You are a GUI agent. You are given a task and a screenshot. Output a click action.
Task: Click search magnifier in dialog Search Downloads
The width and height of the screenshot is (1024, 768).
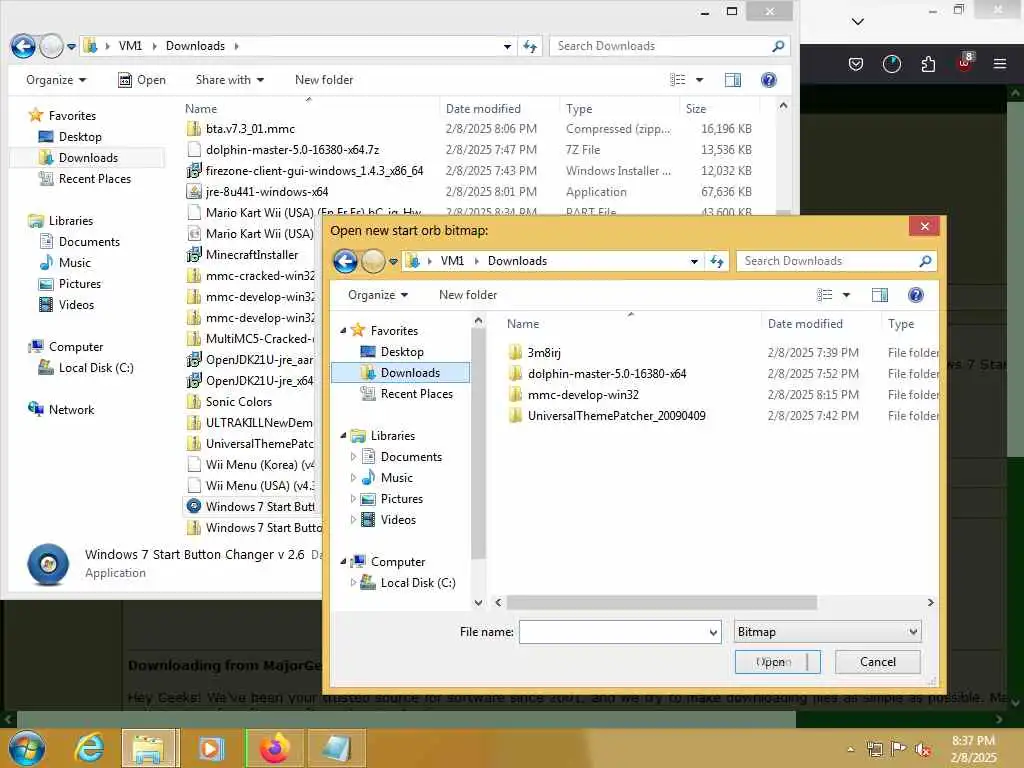pos(925,261)
